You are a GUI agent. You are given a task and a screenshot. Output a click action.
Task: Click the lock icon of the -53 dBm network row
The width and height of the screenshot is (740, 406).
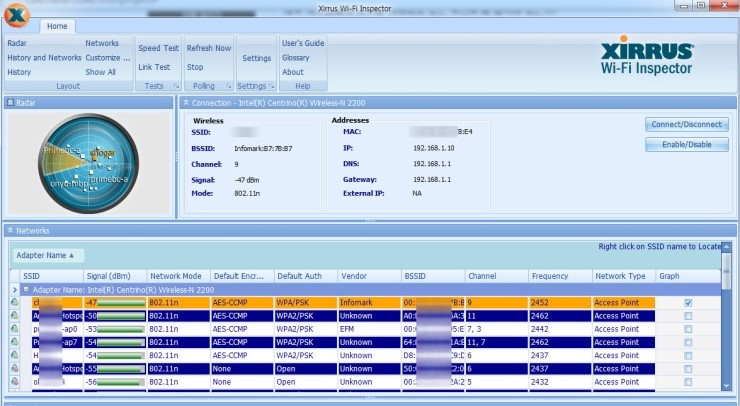click(x=15, y=329)
